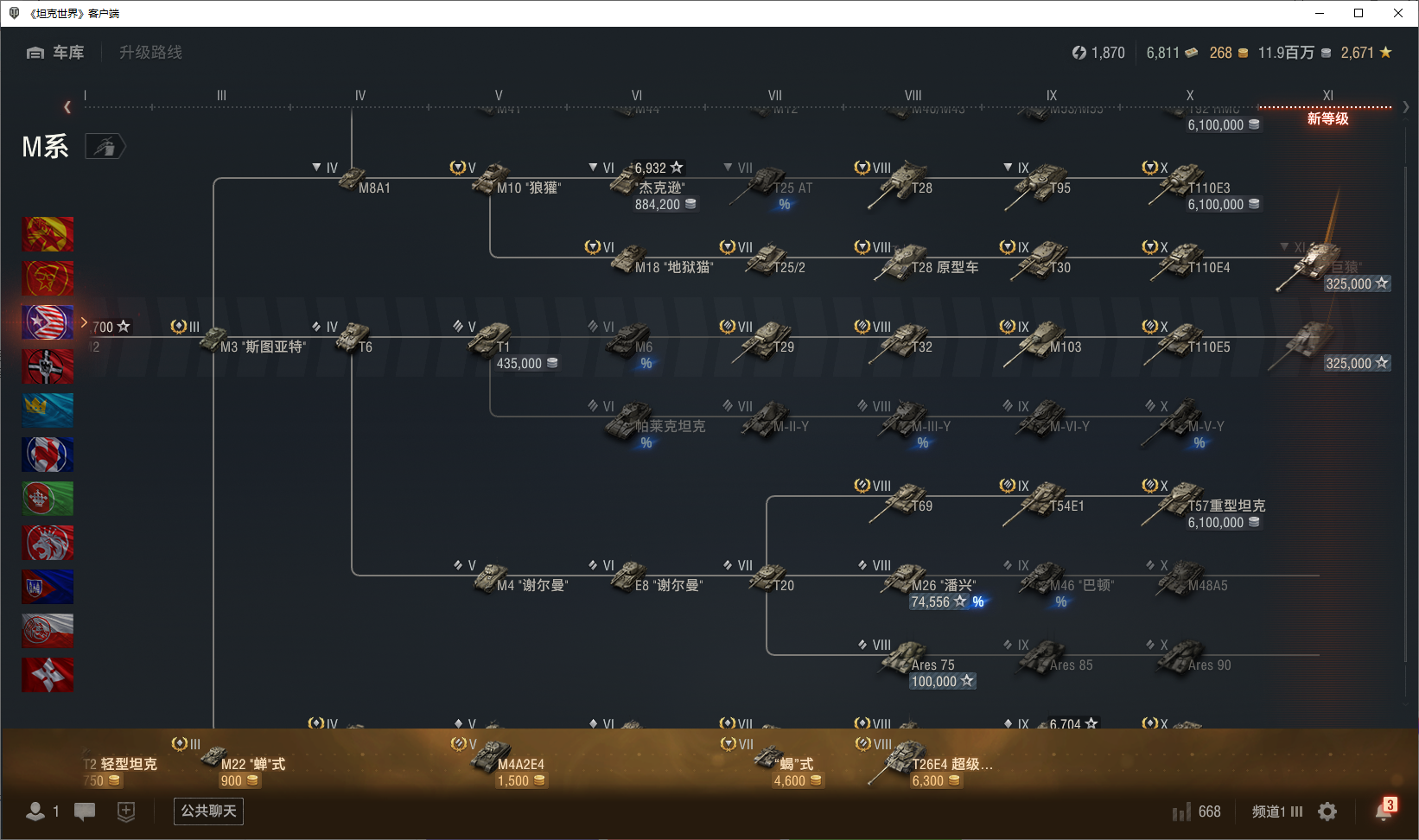The image size is (1419, 840).
Task: Select the white-and-red Poland nation flag
Action: [48, 631]
